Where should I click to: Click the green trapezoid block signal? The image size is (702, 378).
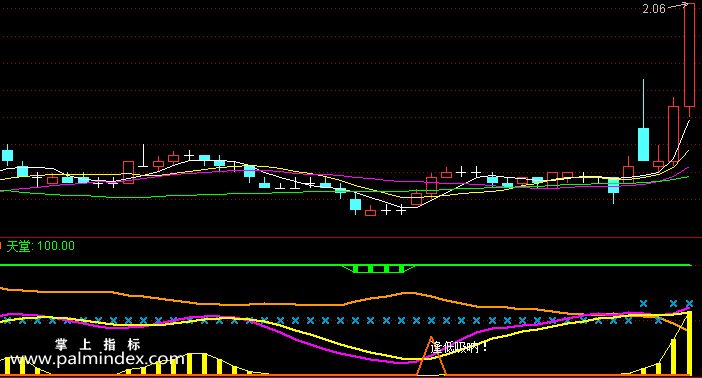(x=378, y=269)
